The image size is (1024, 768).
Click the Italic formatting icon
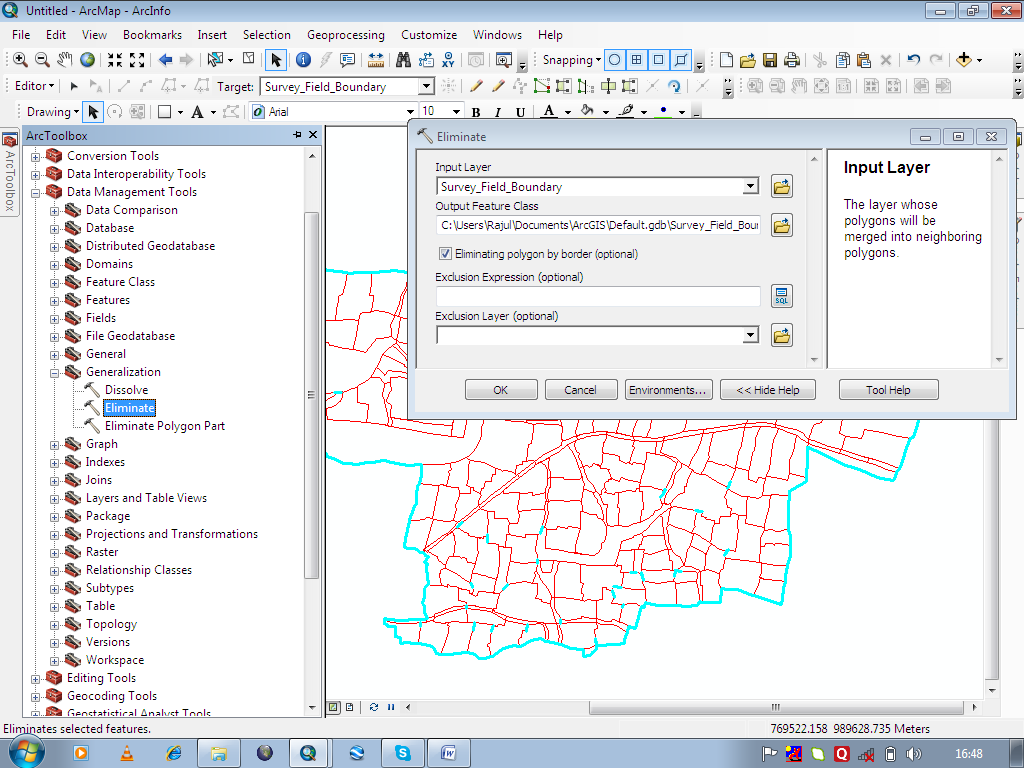coord(498,112)
